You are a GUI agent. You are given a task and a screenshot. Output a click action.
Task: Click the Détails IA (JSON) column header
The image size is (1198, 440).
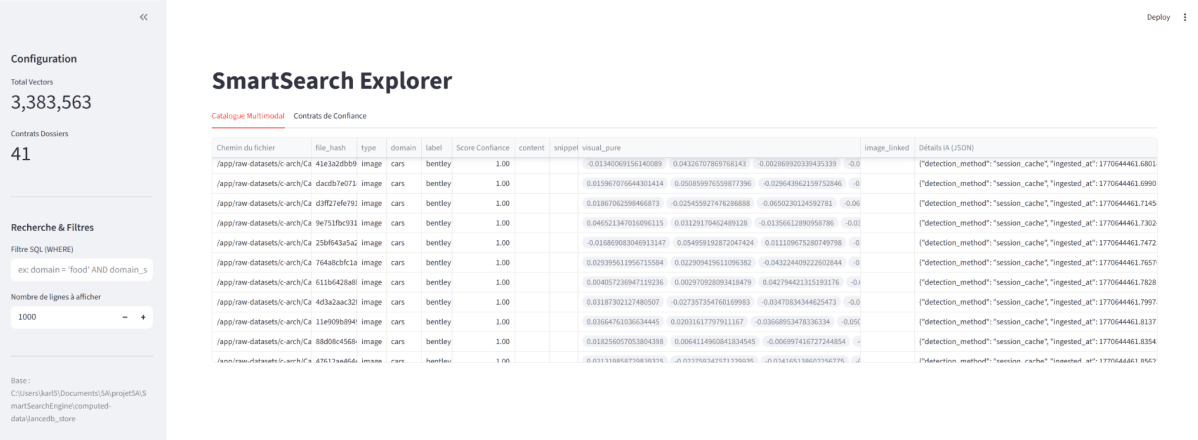point(1035,147)
